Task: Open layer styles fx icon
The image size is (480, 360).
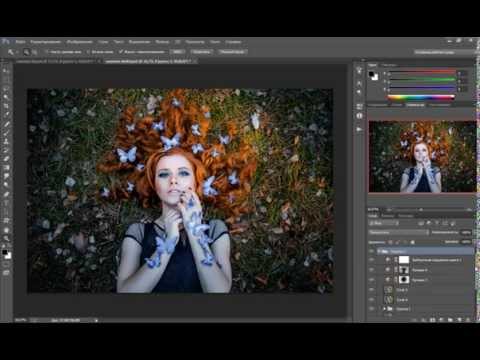Action: (x=423, y=320)
